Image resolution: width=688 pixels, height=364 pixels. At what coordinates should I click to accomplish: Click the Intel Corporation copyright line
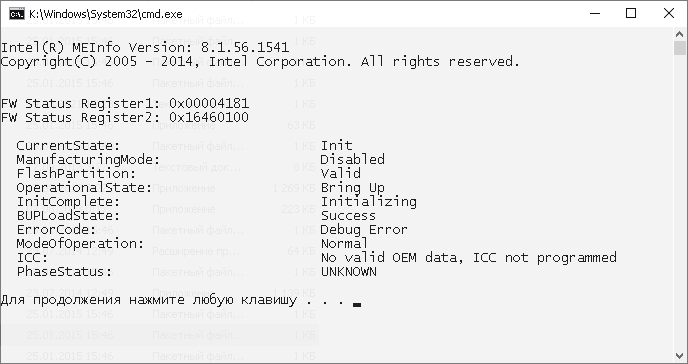(x=260, y=61)
